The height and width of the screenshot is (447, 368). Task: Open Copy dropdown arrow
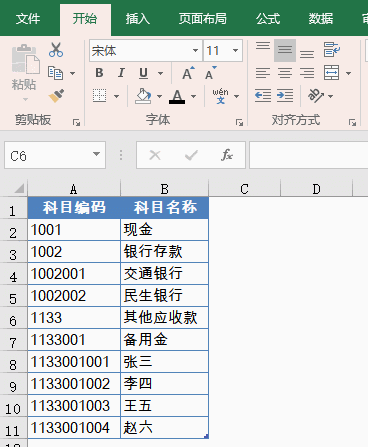[72, 73]
